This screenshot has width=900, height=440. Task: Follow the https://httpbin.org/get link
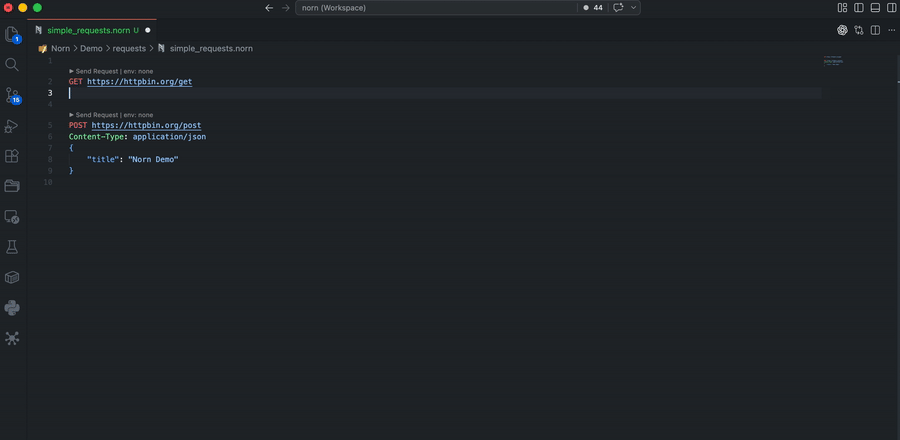pyautogui.click(x=139, y=82)
